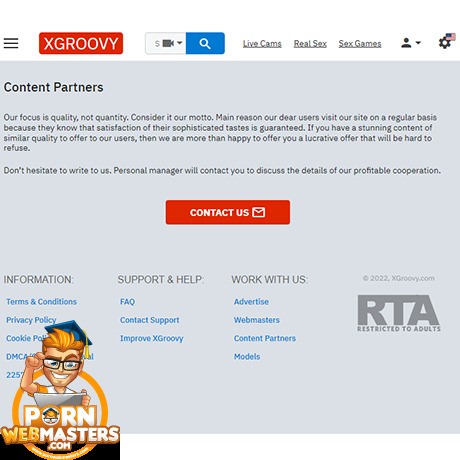The height and width of the screenshot is (460, 460).
Task: Click the RTA Restricted to Adults badge
Action: (399, 313)
